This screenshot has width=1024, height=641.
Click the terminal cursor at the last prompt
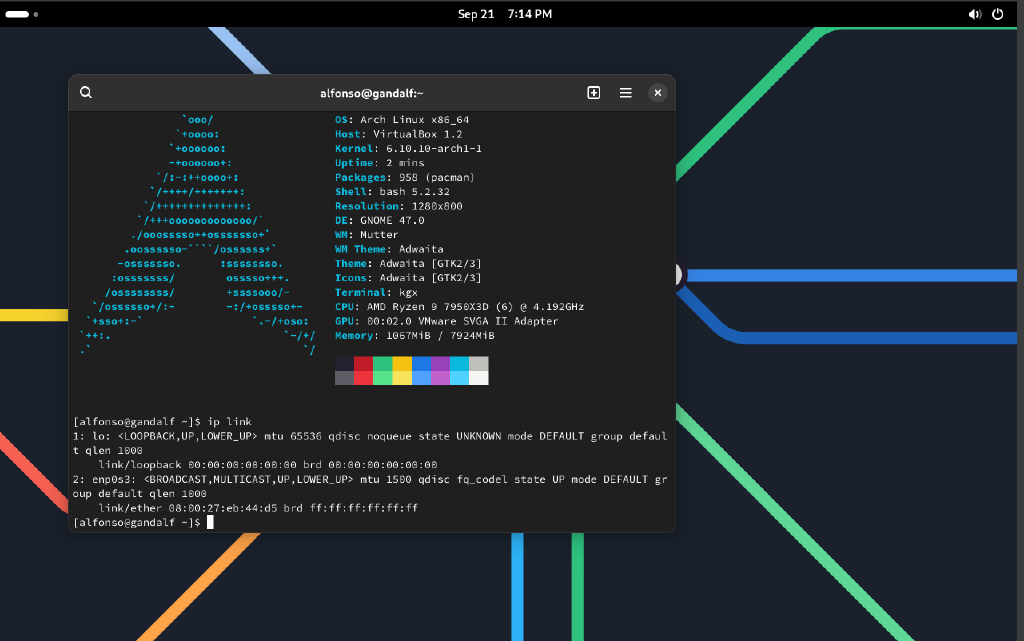pyautogui.click(x=210, y=522)
